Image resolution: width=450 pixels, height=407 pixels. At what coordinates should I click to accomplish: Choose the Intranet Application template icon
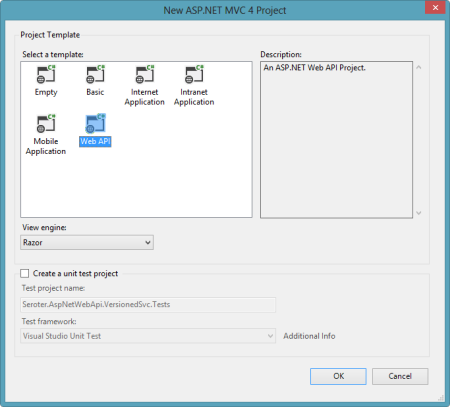(x=194, y=74)
